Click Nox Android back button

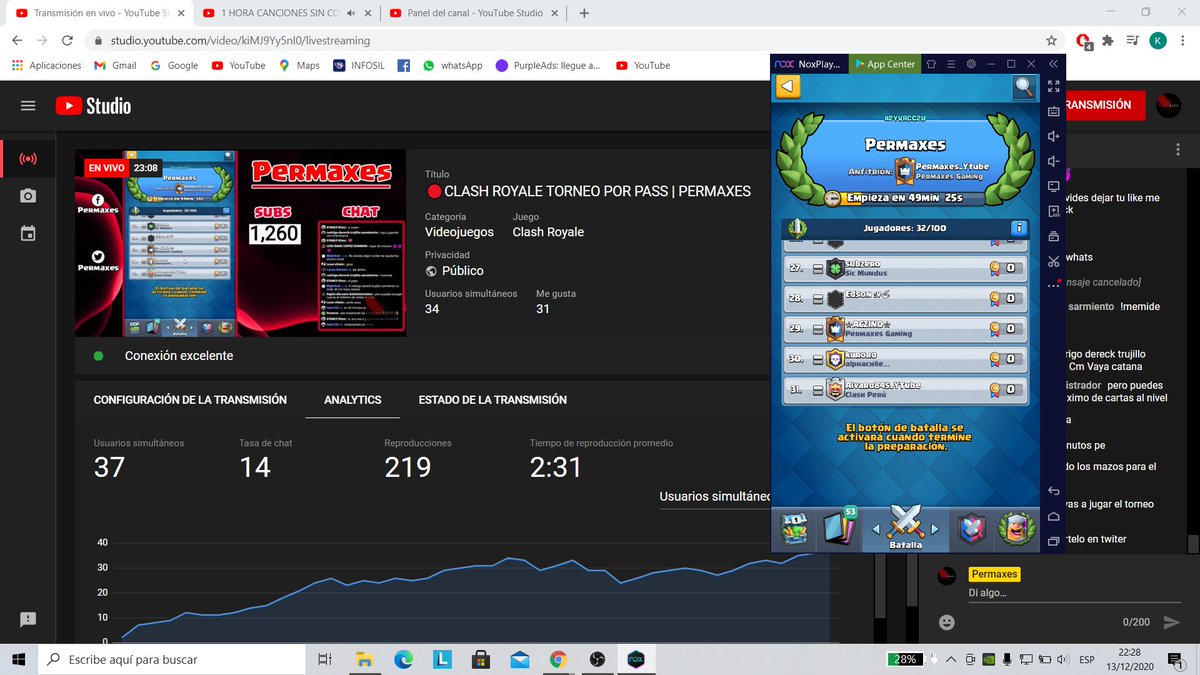click(x=1053, y=491)
